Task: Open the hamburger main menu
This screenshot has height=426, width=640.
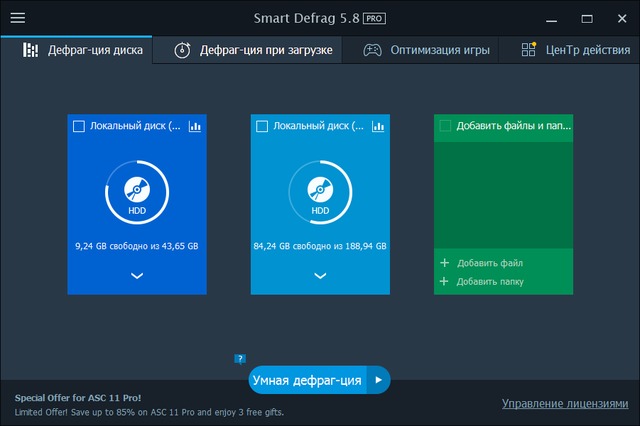Action: (17, 19)
